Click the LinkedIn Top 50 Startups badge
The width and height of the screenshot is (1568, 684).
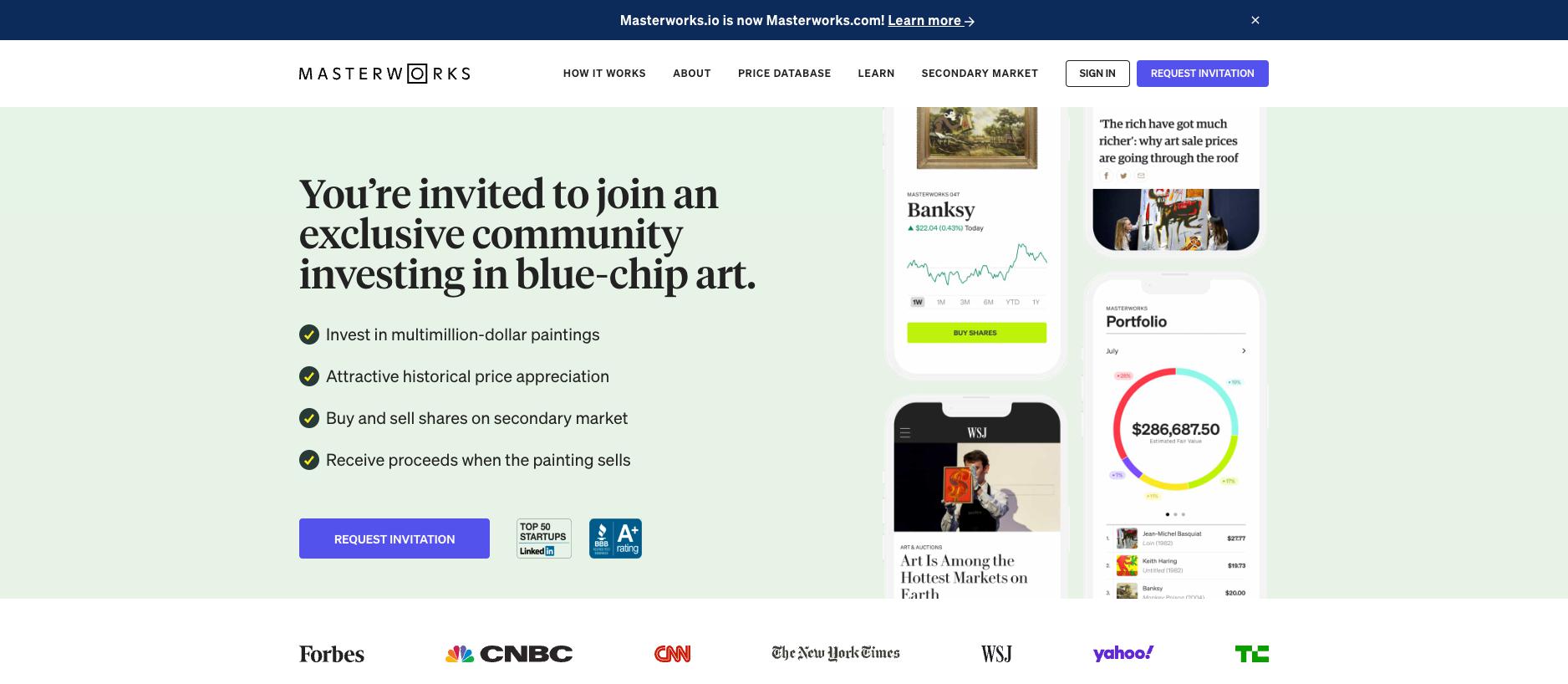(543, 539)
